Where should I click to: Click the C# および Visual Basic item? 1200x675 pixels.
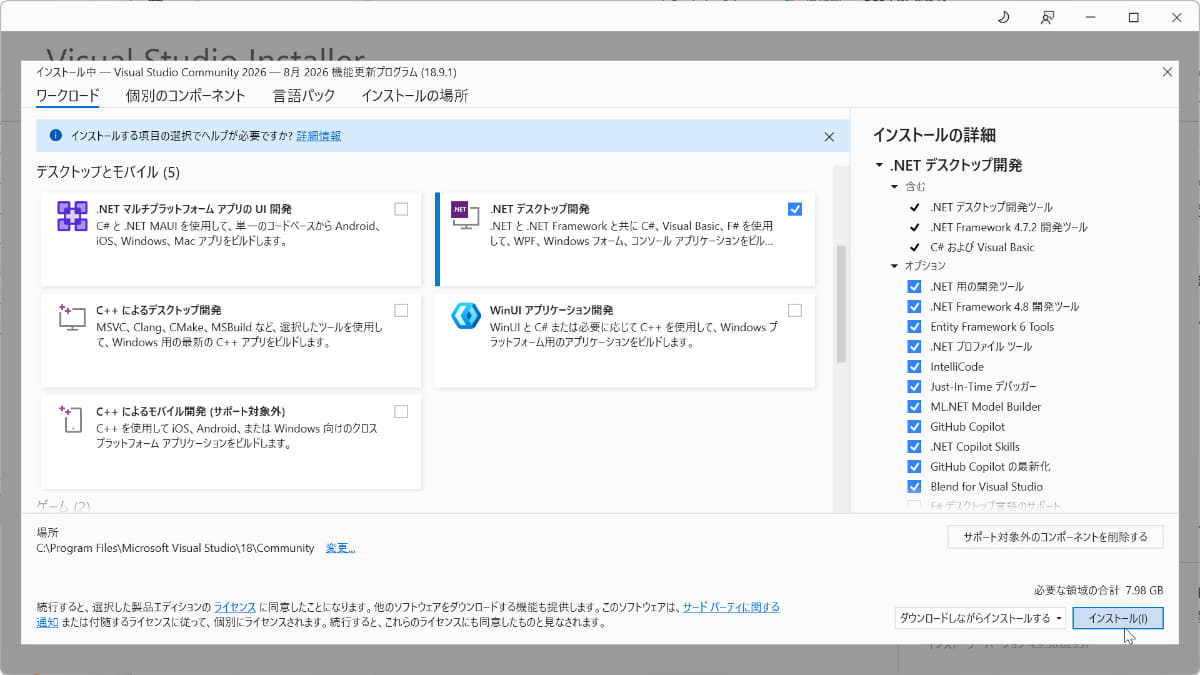(x=982, y=247)
